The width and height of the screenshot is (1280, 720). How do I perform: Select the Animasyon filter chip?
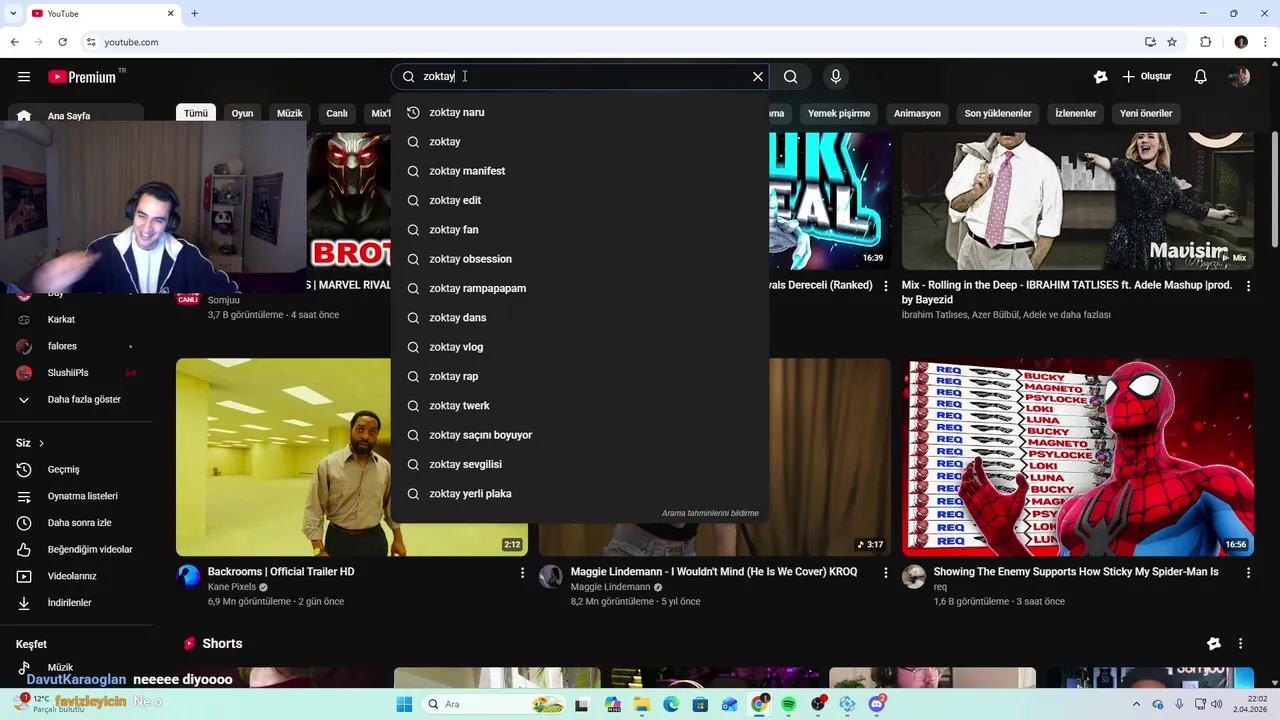(x=917, y=114)
